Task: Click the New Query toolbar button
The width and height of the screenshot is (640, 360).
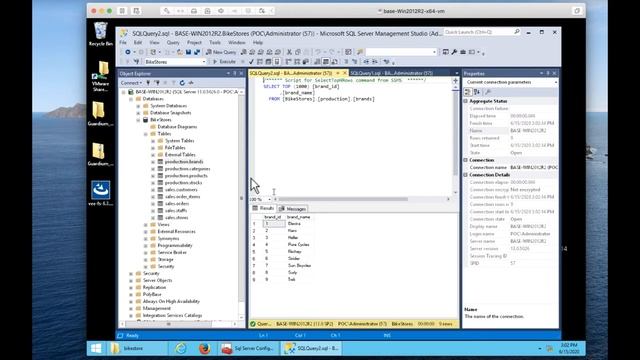Action: tap(221, 52)
